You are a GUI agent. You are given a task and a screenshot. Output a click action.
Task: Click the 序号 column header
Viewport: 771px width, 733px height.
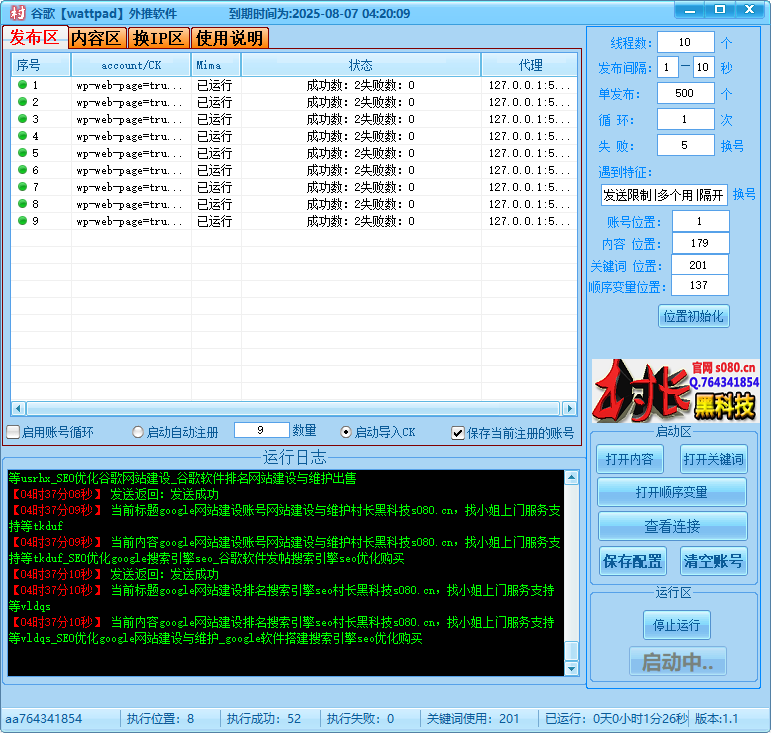(x=40, y=65)
